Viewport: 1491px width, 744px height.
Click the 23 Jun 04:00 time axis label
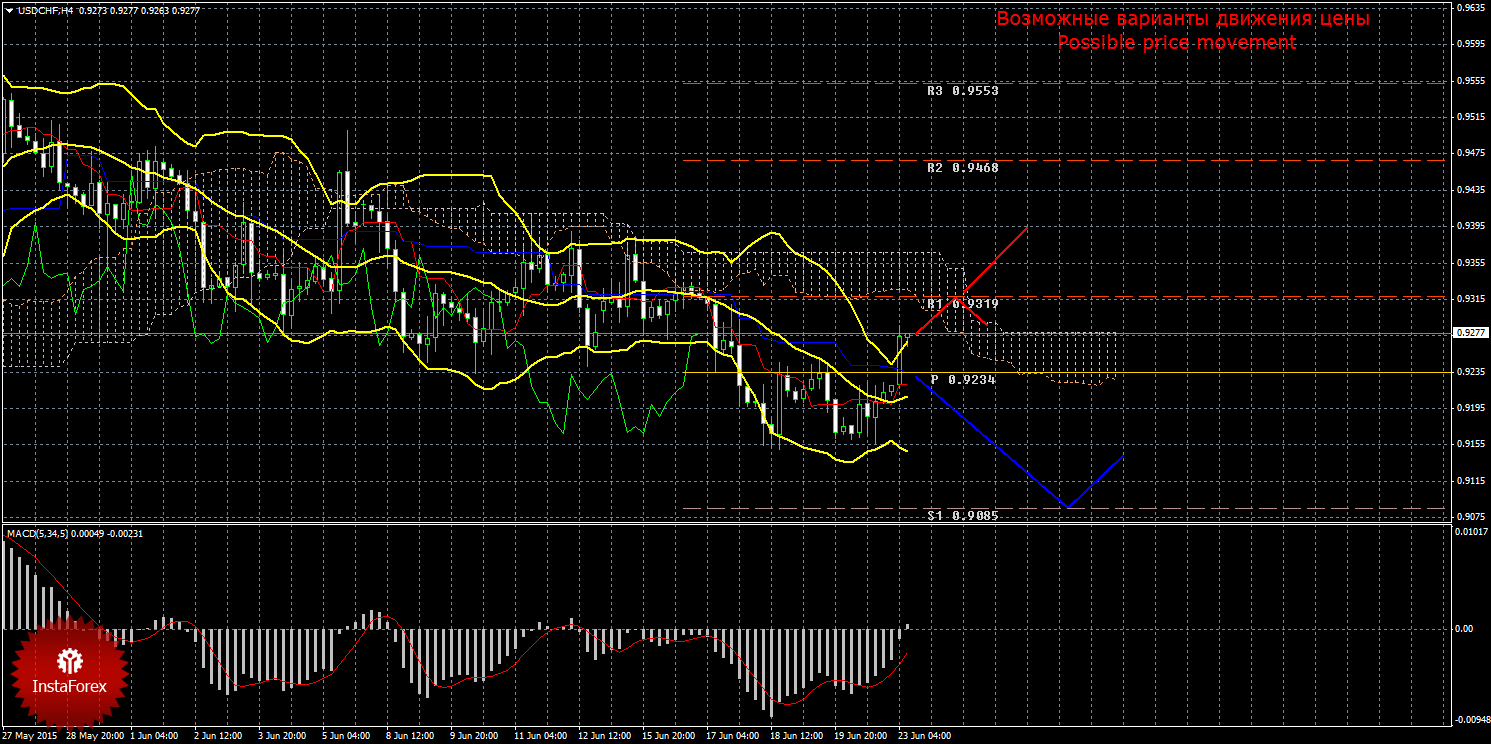(924, 735)
